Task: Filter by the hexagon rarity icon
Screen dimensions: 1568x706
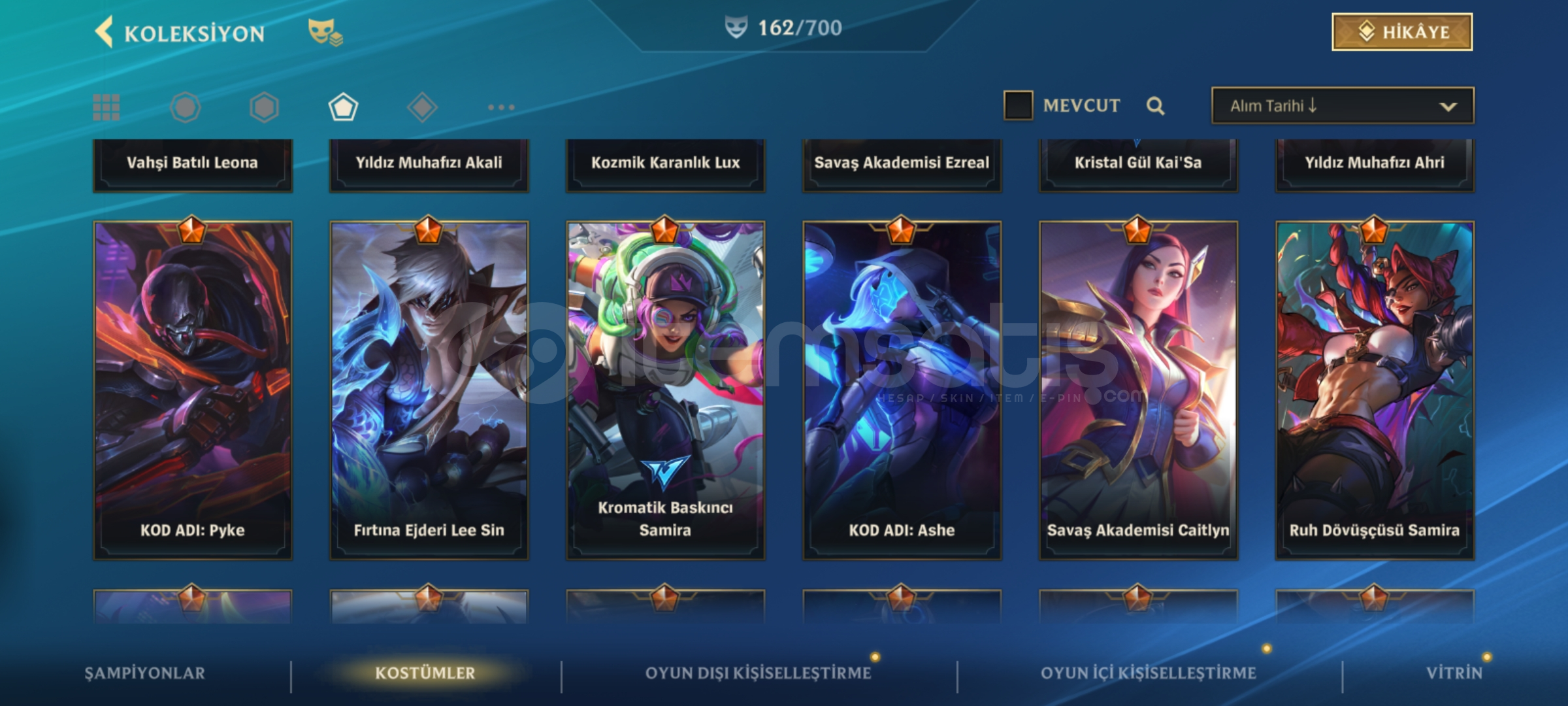Action: click(264, 107)
